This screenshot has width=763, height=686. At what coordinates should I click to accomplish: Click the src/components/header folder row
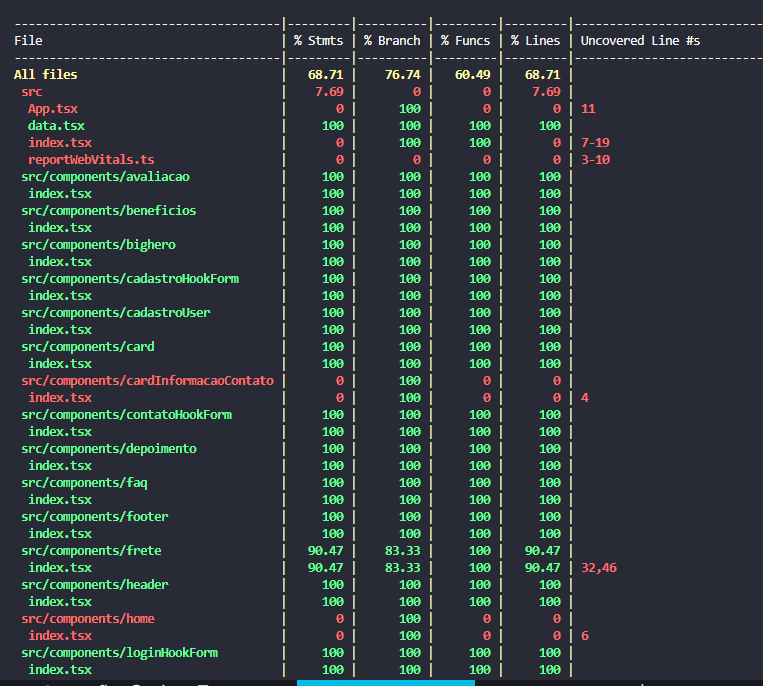[95, 585]
